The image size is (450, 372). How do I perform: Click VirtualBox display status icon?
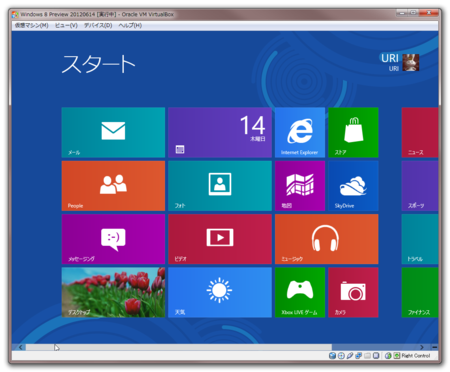376,356
